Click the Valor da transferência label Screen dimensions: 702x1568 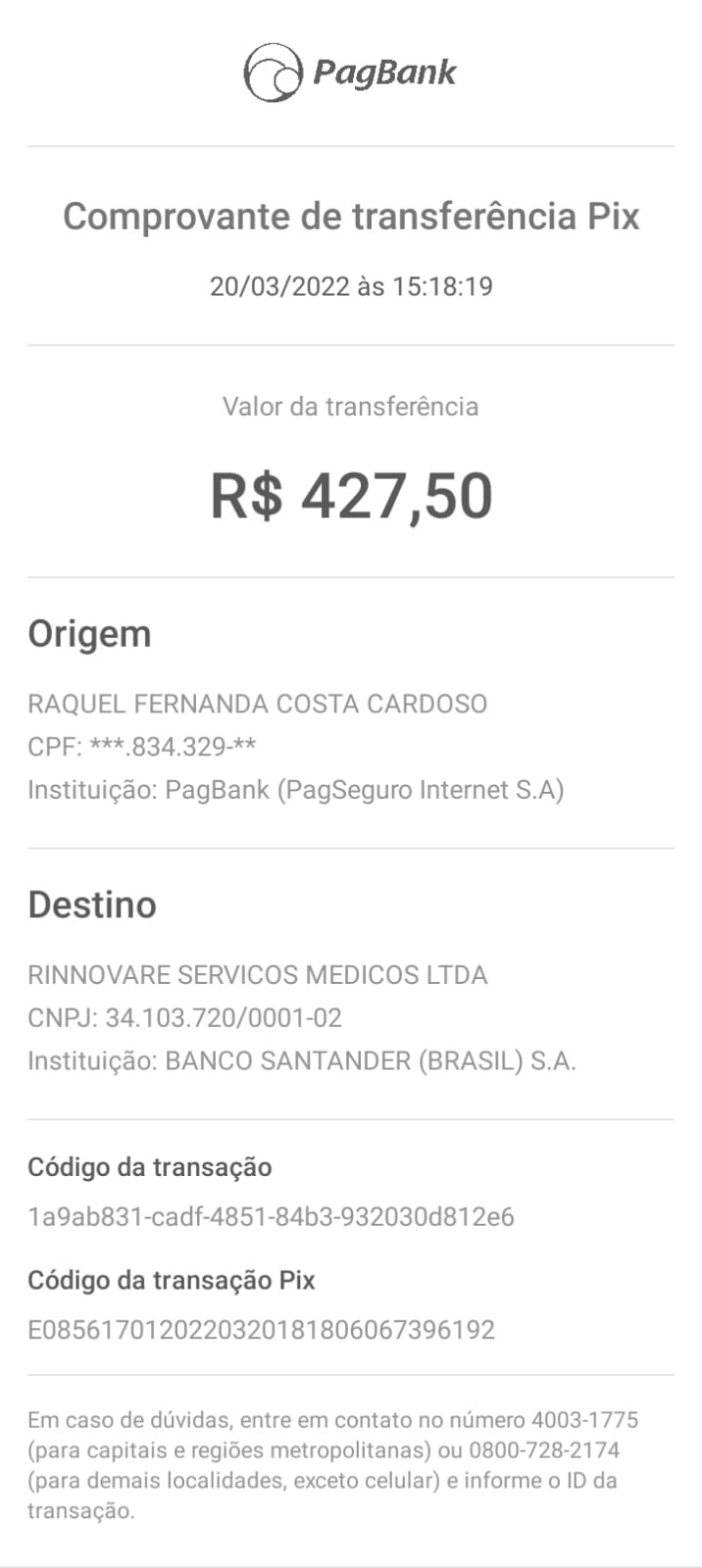(351, 407)
